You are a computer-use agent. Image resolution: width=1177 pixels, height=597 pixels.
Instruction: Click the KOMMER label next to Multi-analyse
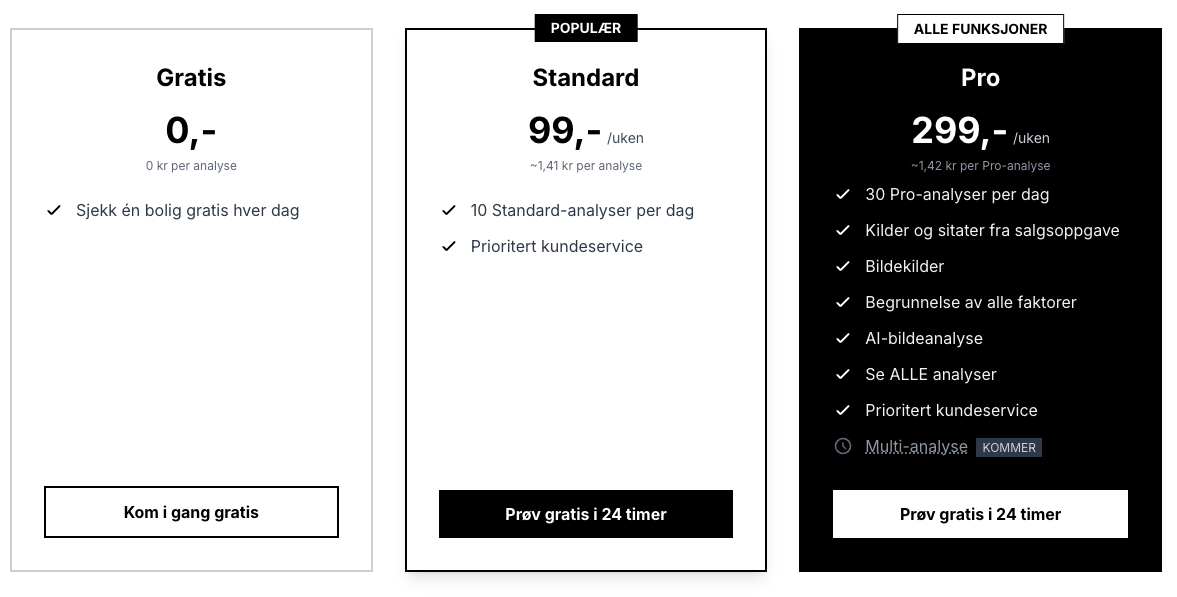coord(1008,447)
